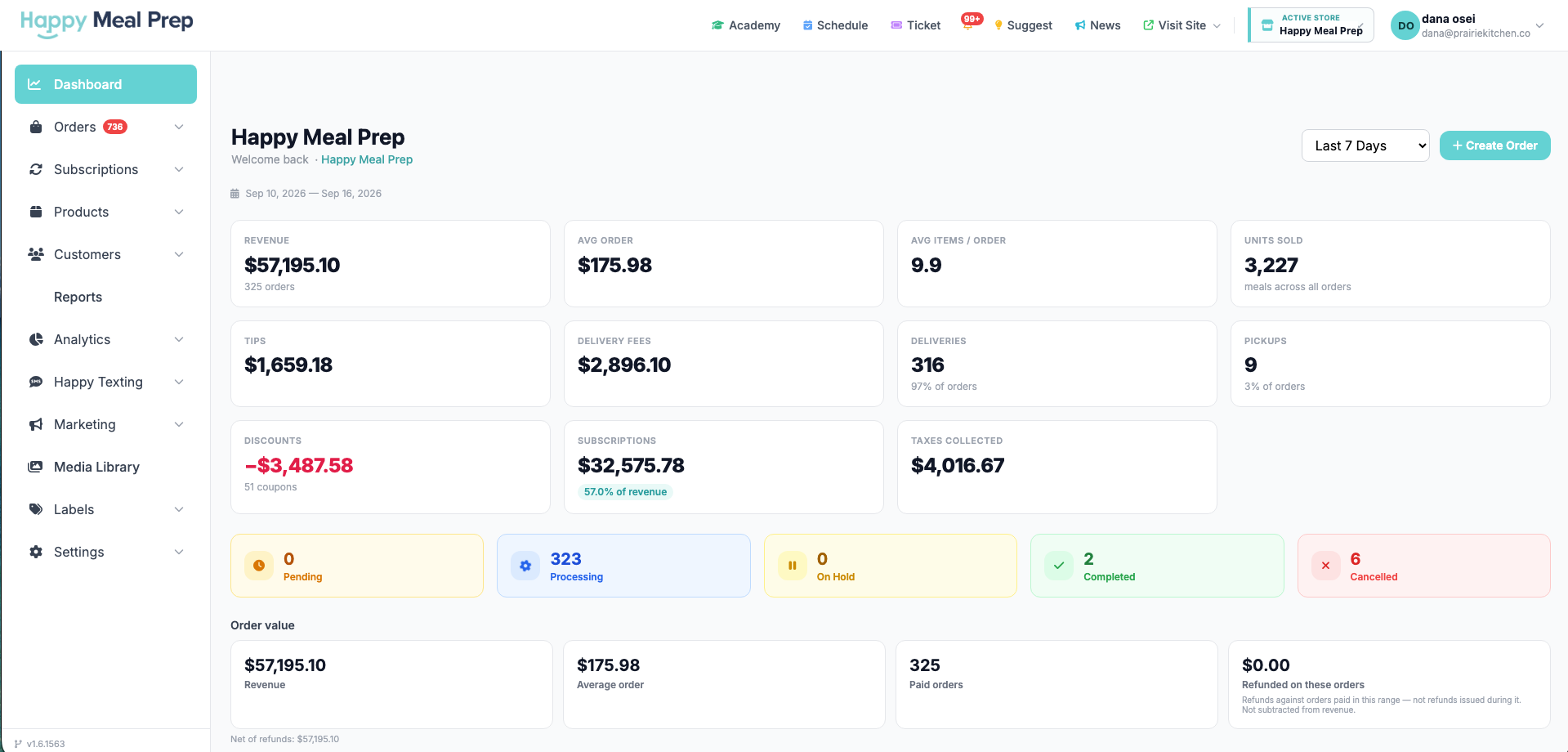
Task: Click the Create Order button
Action: [x=1494, y=145]
